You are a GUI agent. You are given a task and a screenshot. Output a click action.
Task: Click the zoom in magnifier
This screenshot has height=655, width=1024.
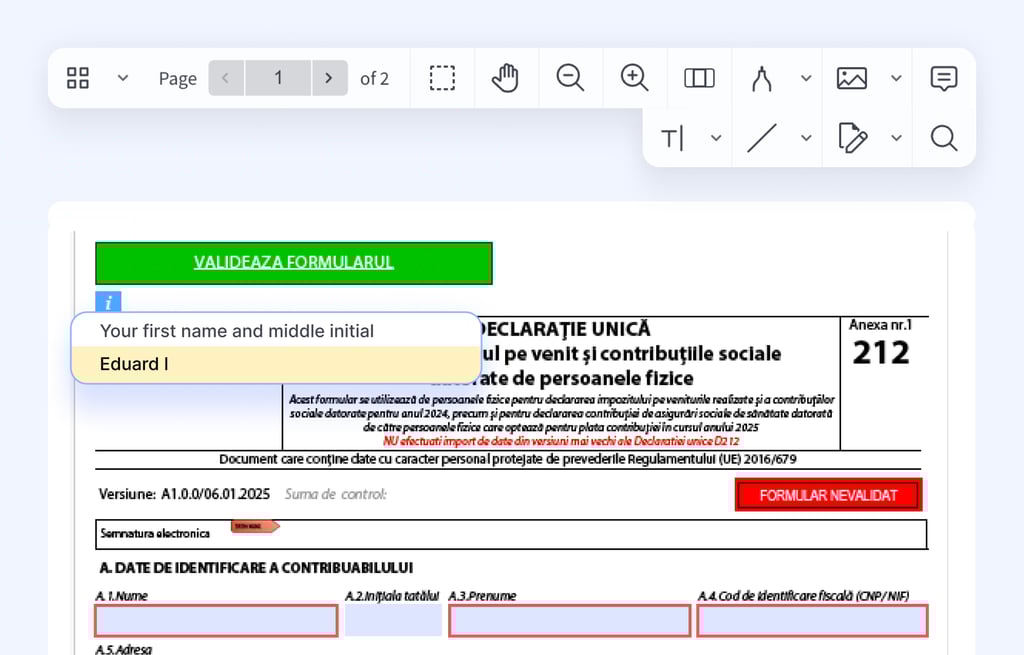(634, 78)
